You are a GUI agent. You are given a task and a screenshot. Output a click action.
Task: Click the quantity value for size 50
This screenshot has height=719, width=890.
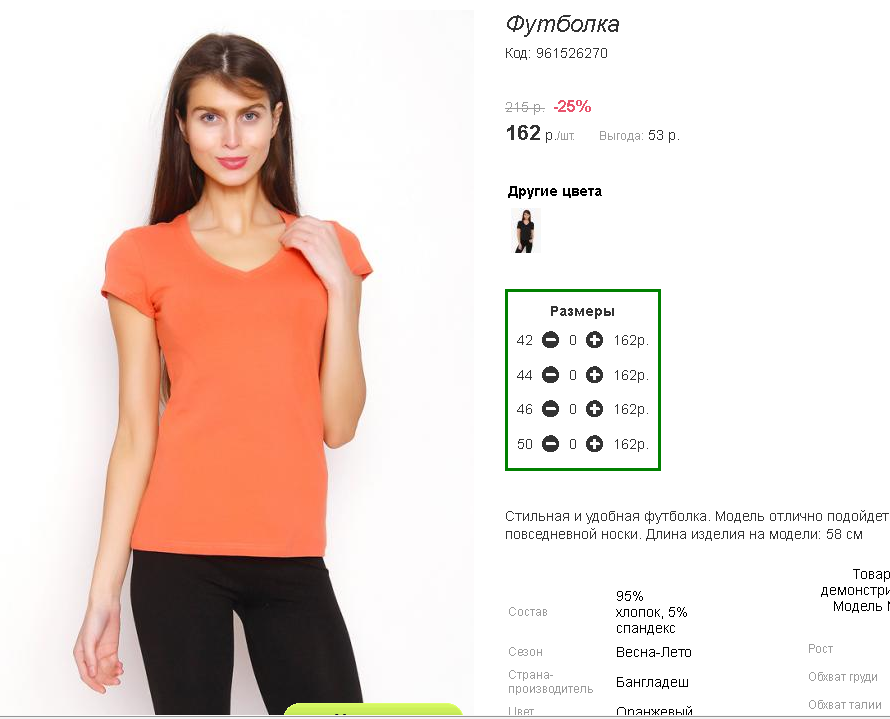[573, 444]
